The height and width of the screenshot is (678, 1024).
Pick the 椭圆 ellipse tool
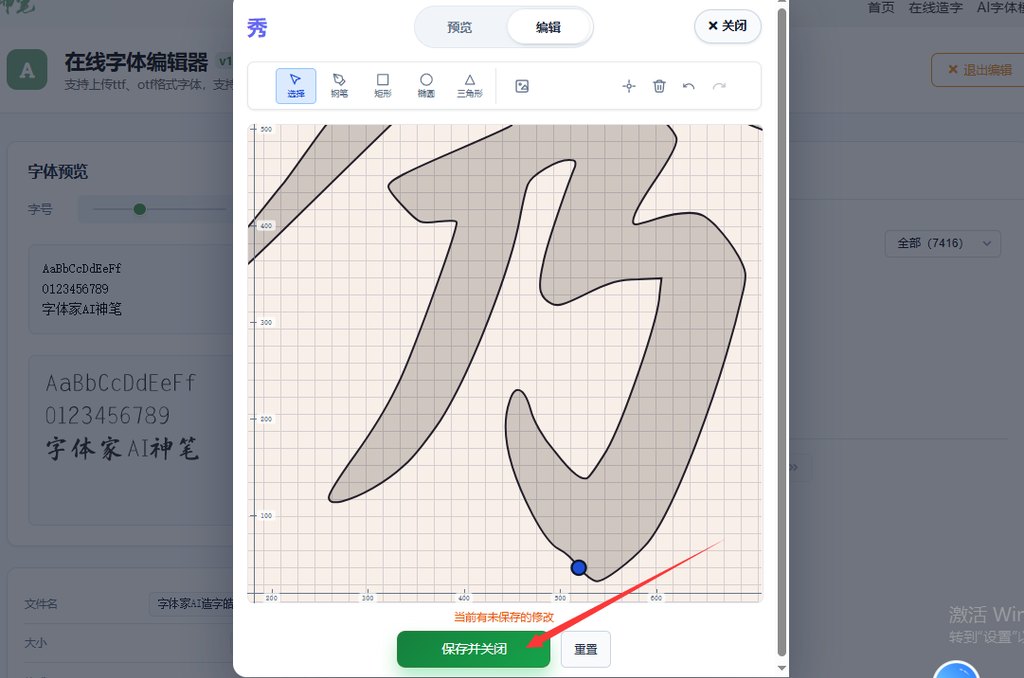pyautogui.click(x=425, y=85)
